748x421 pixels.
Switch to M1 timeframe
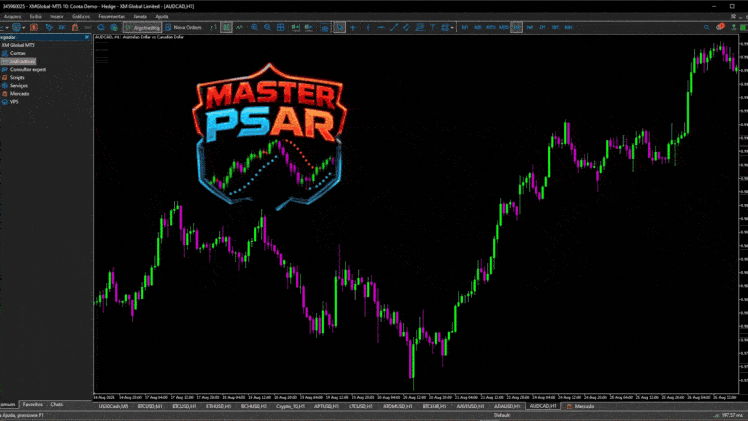tap(465, 27)
